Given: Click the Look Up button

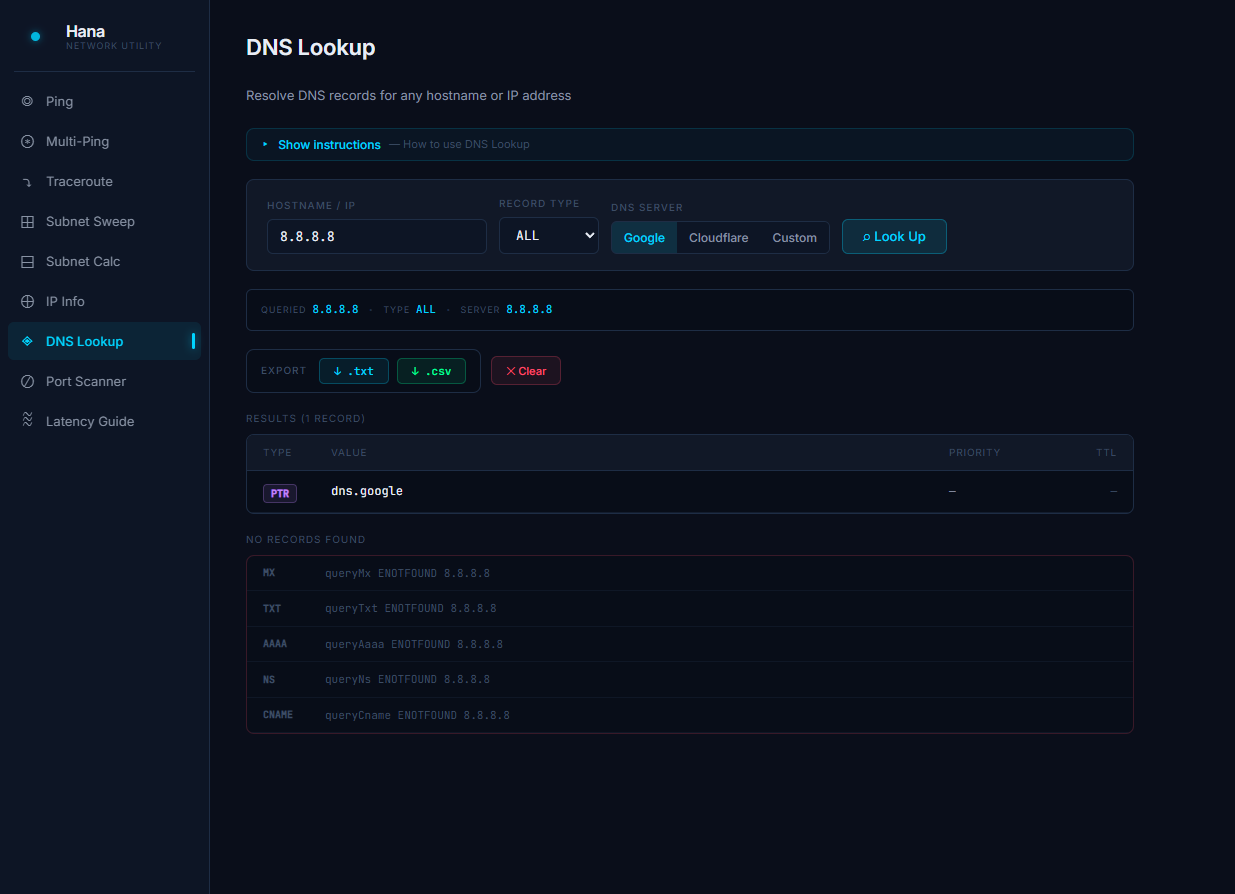Looking at the screenshot, I should click(894, 237).
